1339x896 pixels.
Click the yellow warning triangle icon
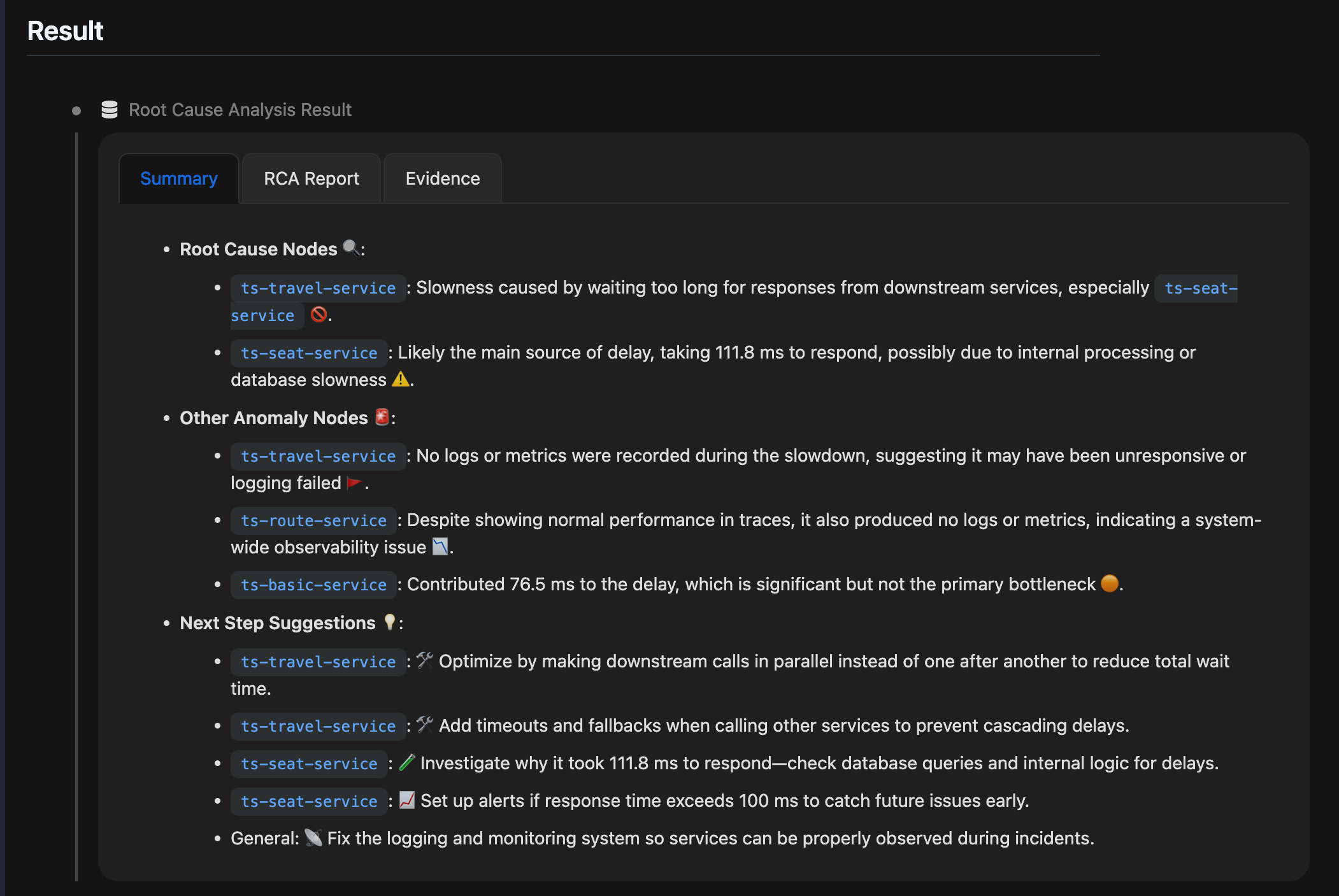(401, 380)
